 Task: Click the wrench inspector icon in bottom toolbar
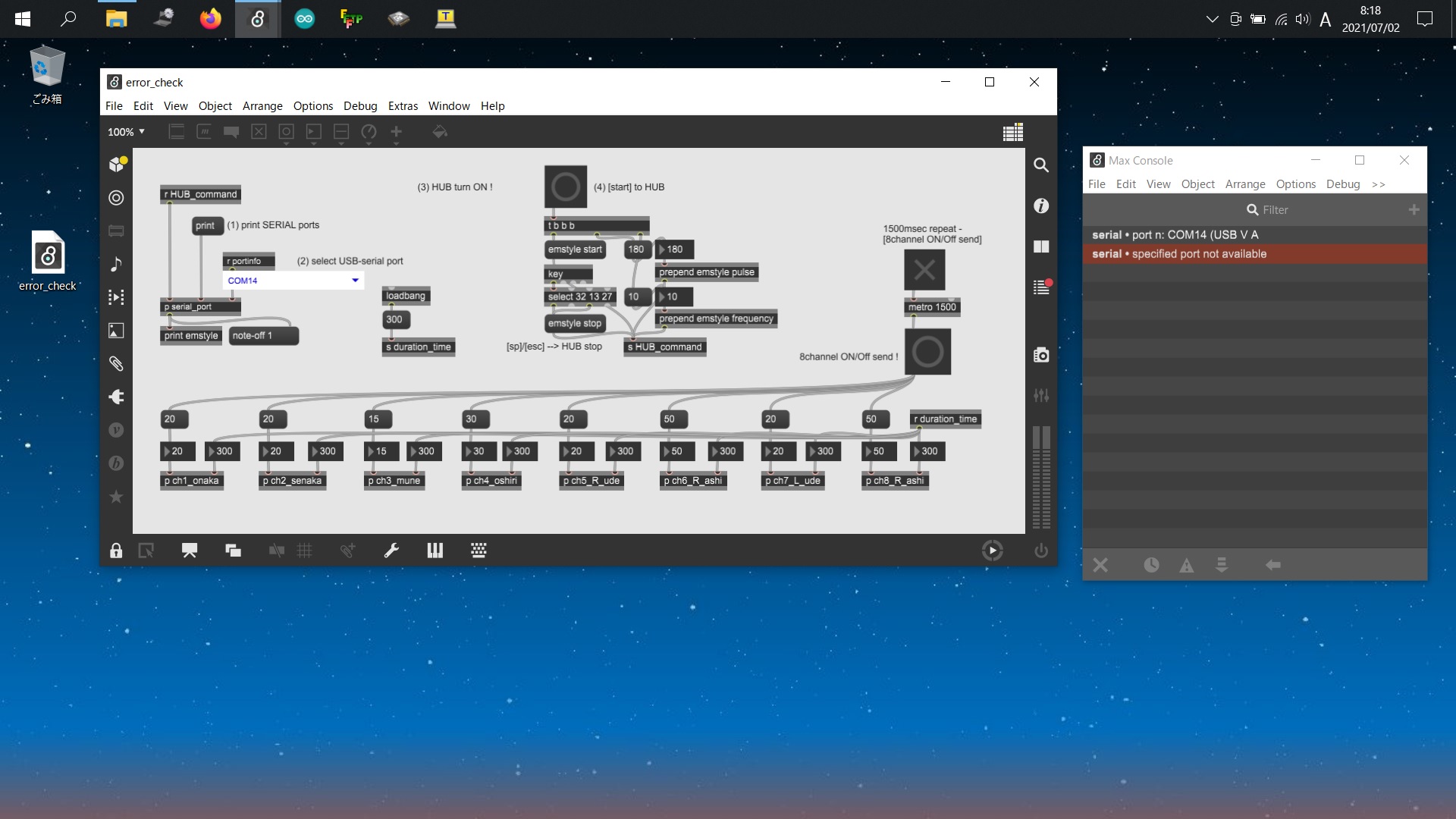[x=391, y=551]
